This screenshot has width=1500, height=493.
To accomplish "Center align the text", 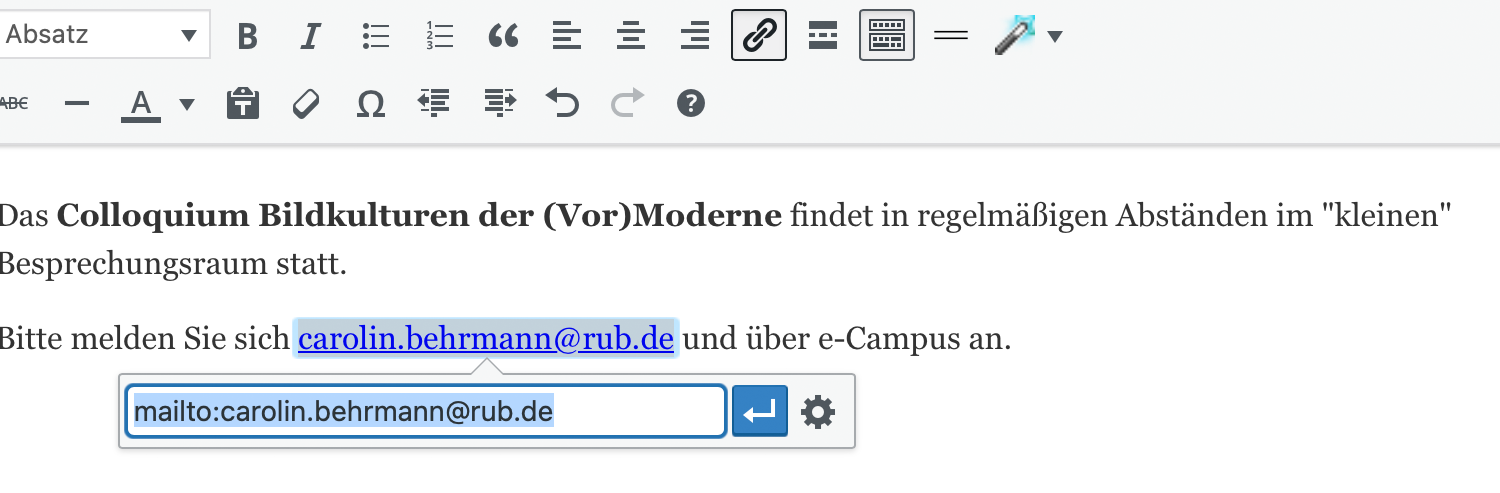I will pos(631,36).
